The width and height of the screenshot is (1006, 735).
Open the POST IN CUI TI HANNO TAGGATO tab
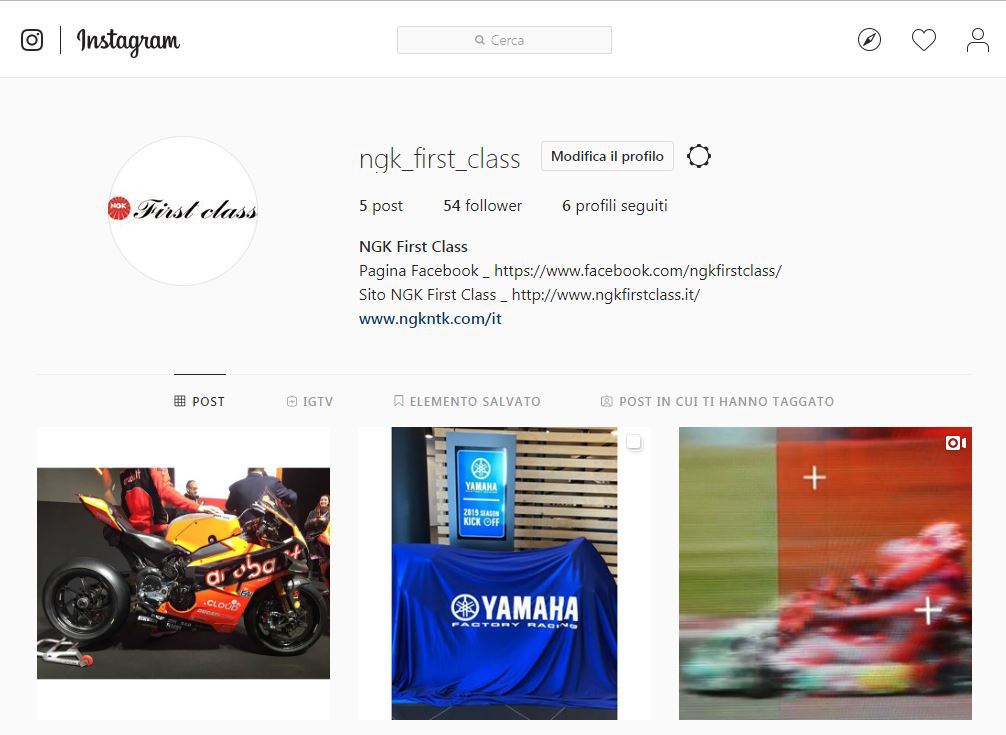[x=717, y=401]
